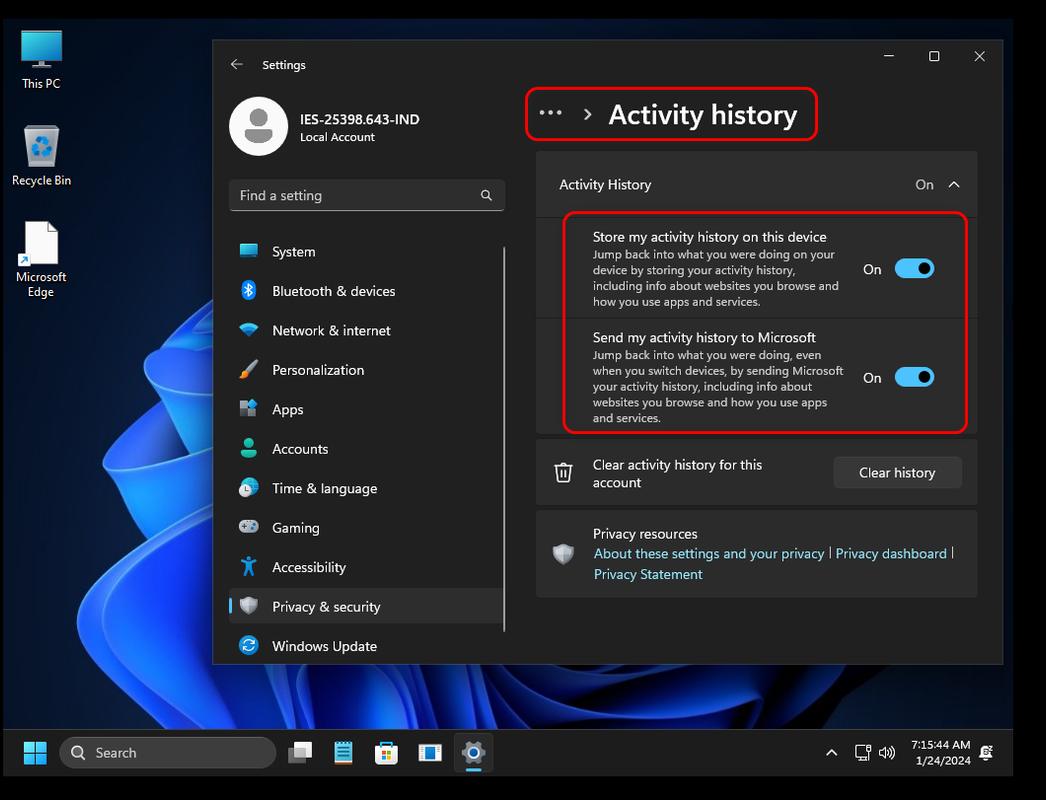Image resolution: width=1046 pixels, height=800 pixels.
Task: Open About these settings and your privacy link
Action: tap(709, 554)
